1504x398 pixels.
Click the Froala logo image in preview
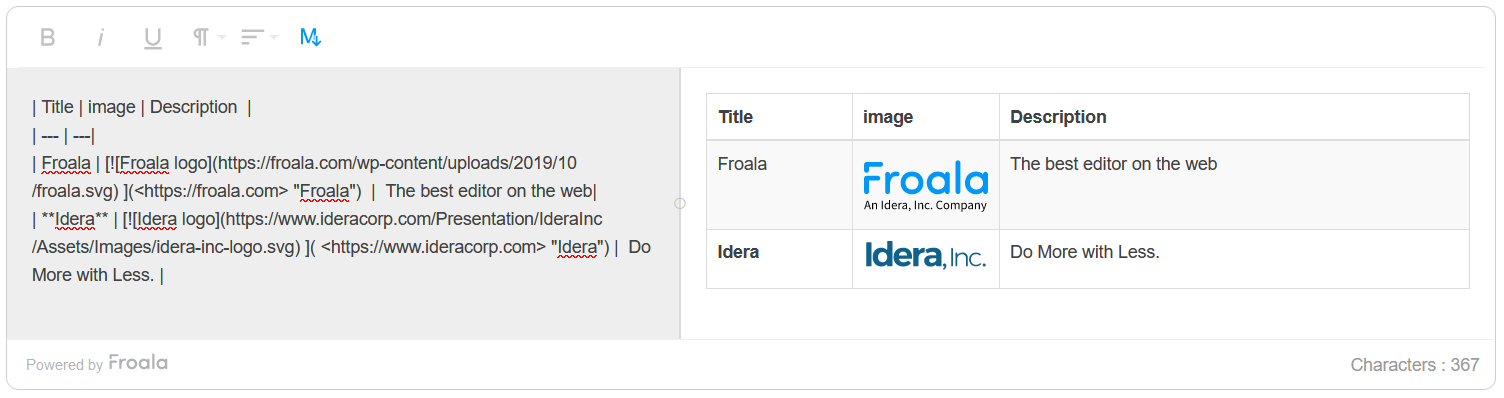click(x=925, y=185)
